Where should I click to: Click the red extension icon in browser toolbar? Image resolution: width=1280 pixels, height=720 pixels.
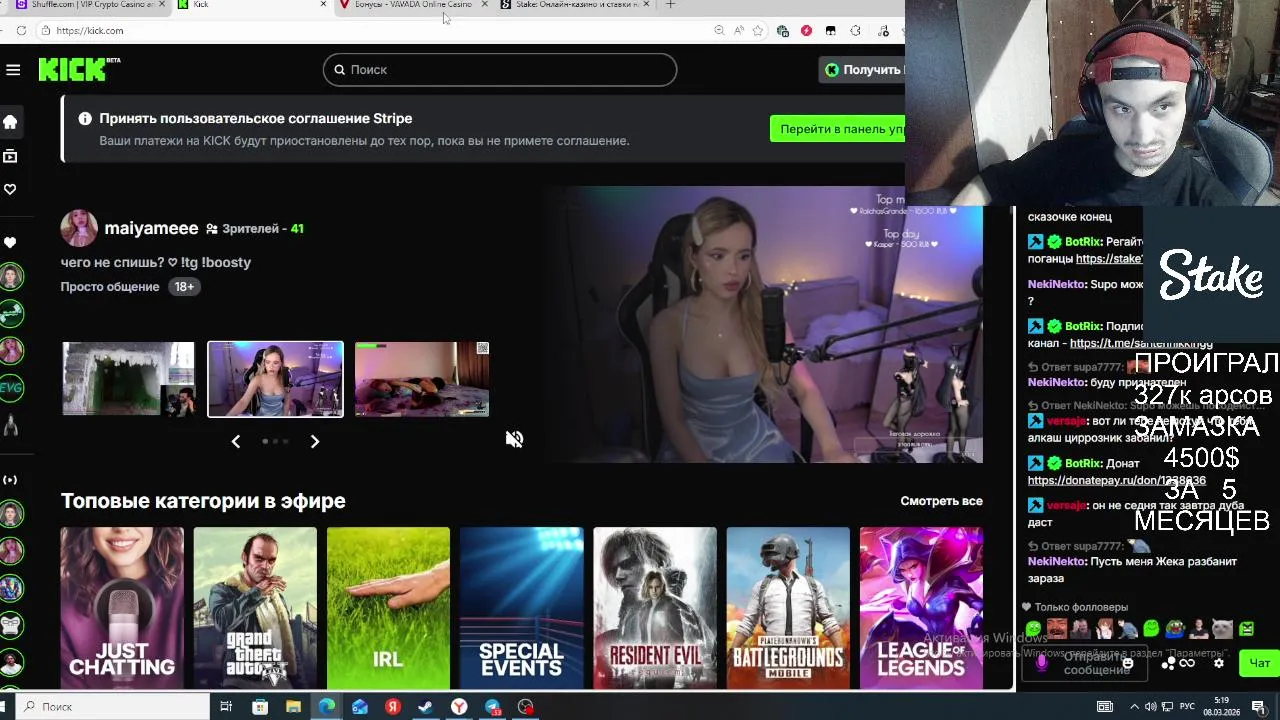806,31
